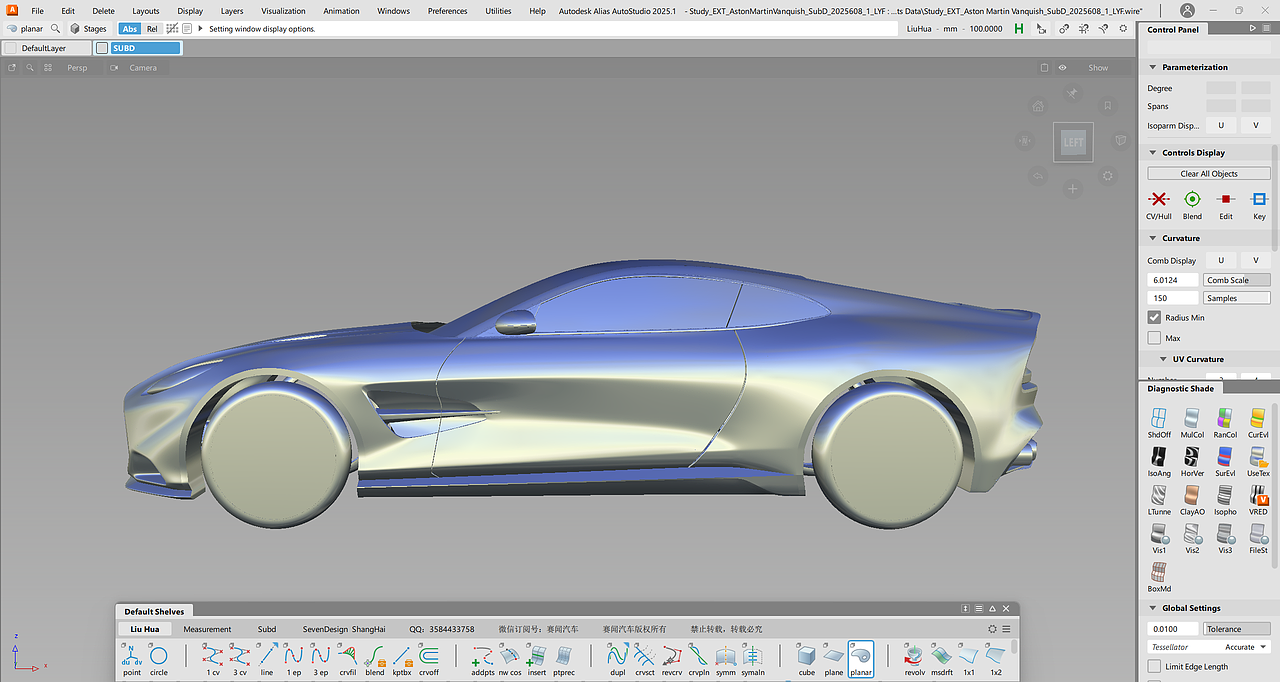Open the Comb Scale control
Viewport: 1280px width, 682px height.
pyautogui.click(x=1236, y=280)
